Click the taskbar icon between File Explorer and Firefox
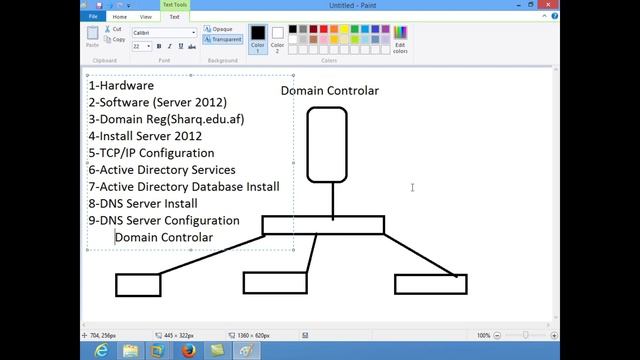This screenshot has width=640, height=360. coord(157,351)
